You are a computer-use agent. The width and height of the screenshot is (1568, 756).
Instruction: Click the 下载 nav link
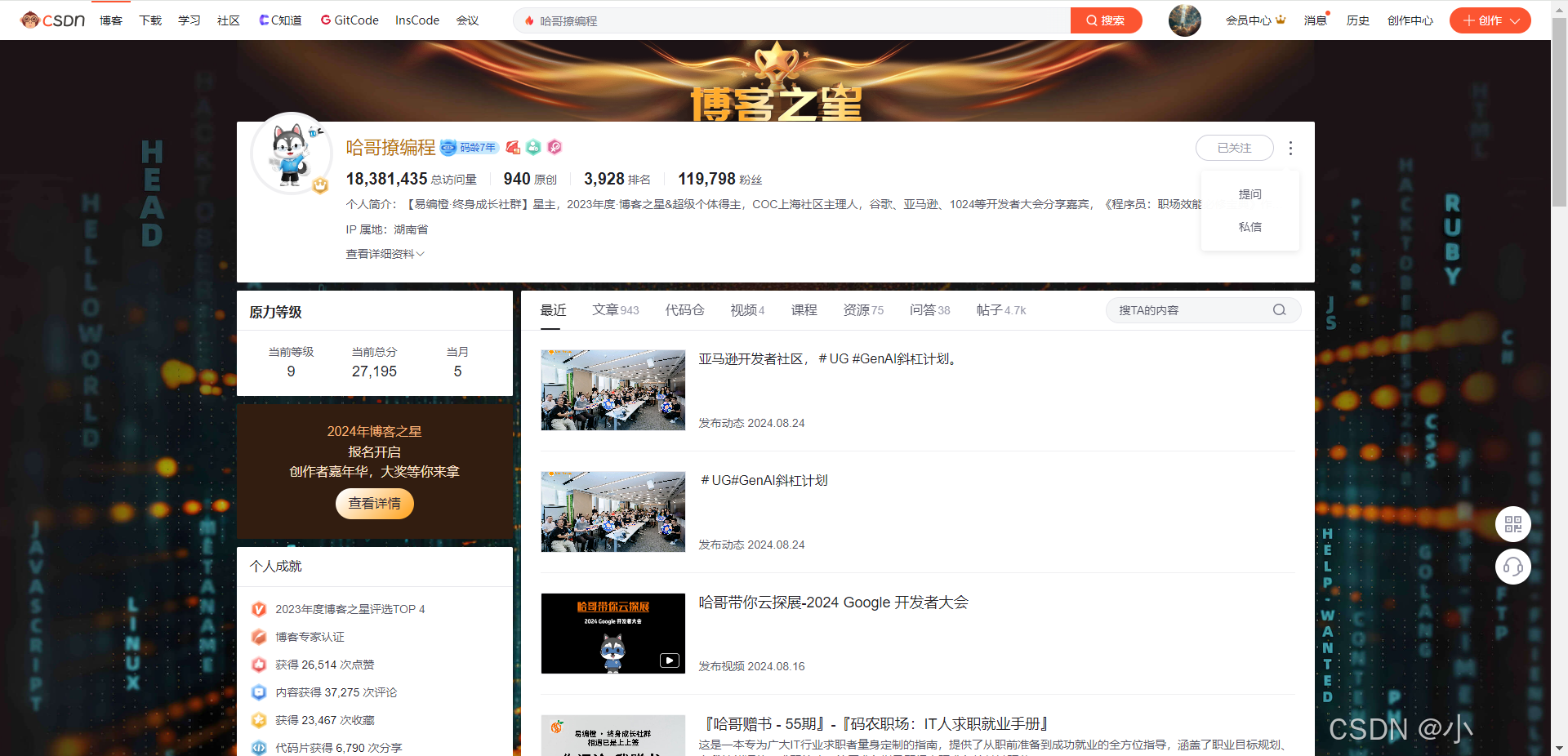tap(150, 20)
